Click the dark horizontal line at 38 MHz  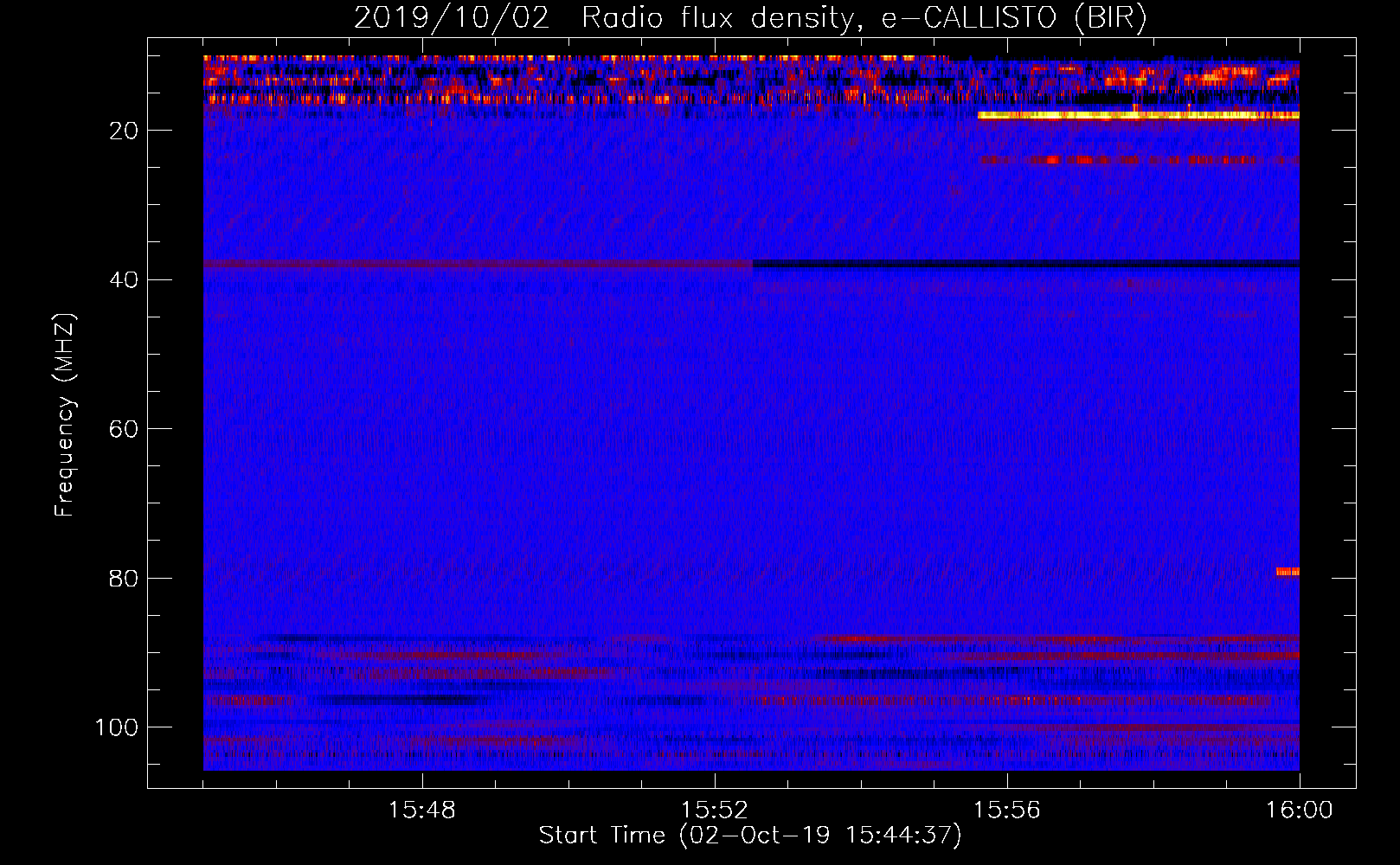1026,263
